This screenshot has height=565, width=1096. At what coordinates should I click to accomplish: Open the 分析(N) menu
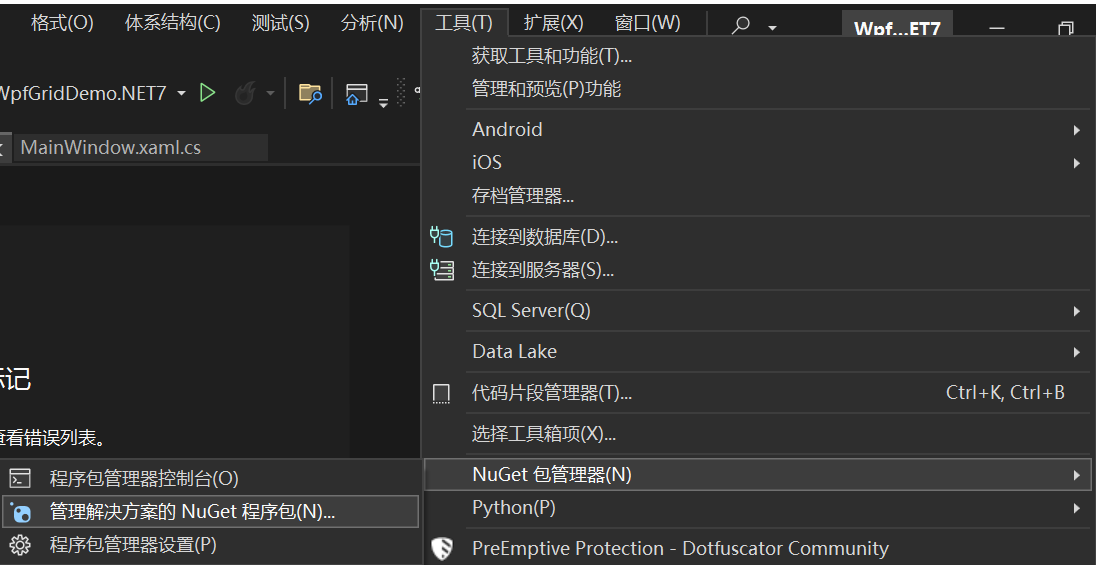(372, 23)
